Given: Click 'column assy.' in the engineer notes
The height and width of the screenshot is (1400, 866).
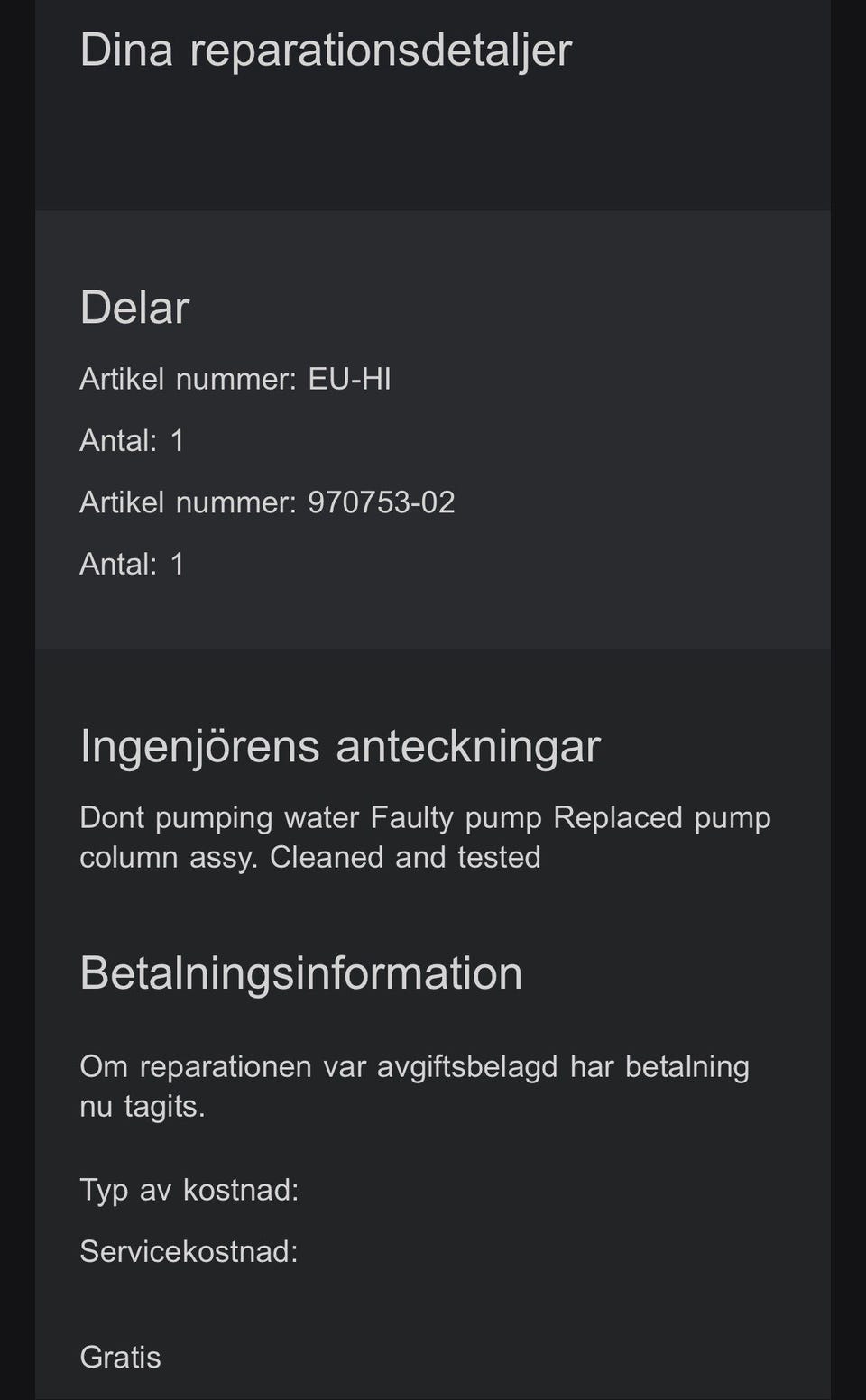Looking at the screenshot, I should coord(169,857).
